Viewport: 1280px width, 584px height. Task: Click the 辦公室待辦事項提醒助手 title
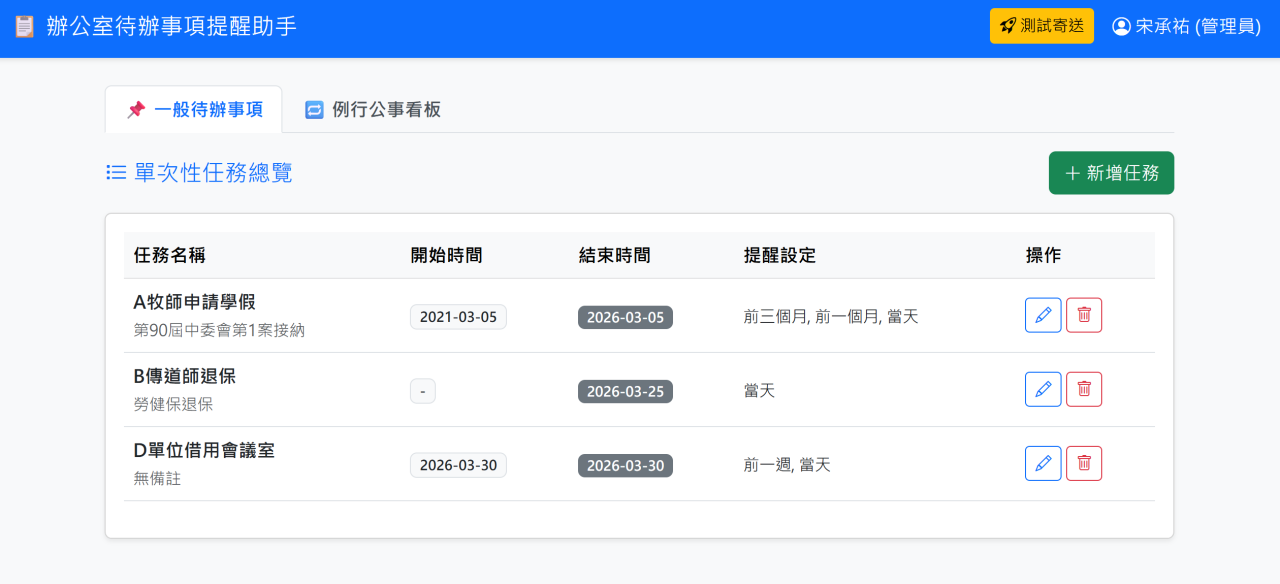[x=171, y=27]
